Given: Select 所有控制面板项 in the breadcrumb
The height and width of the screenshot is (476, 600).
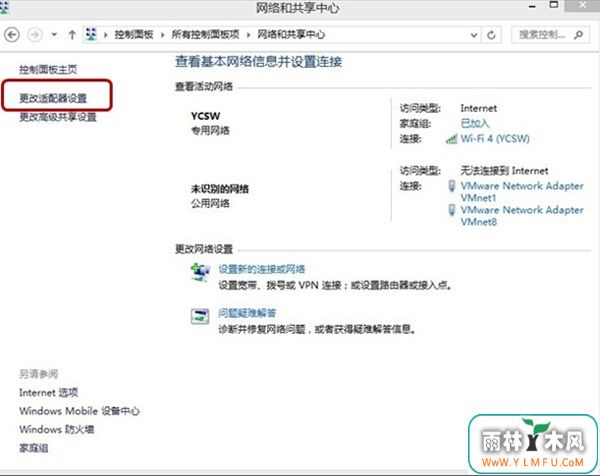Looking at the screenshot, I should (205, 35).
